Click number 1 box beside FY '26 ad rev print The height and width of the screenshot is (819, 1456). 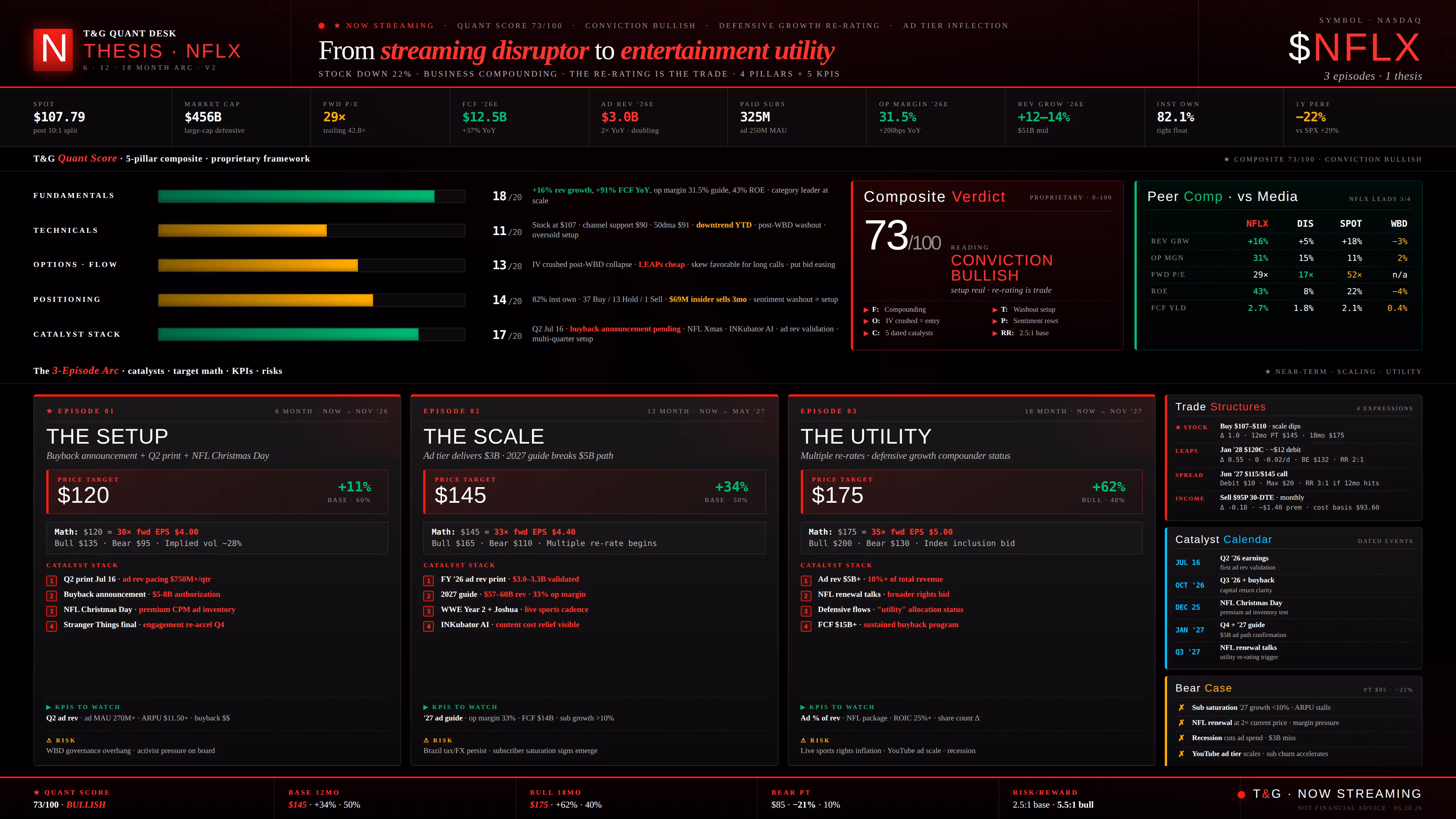tap(428, 581)
